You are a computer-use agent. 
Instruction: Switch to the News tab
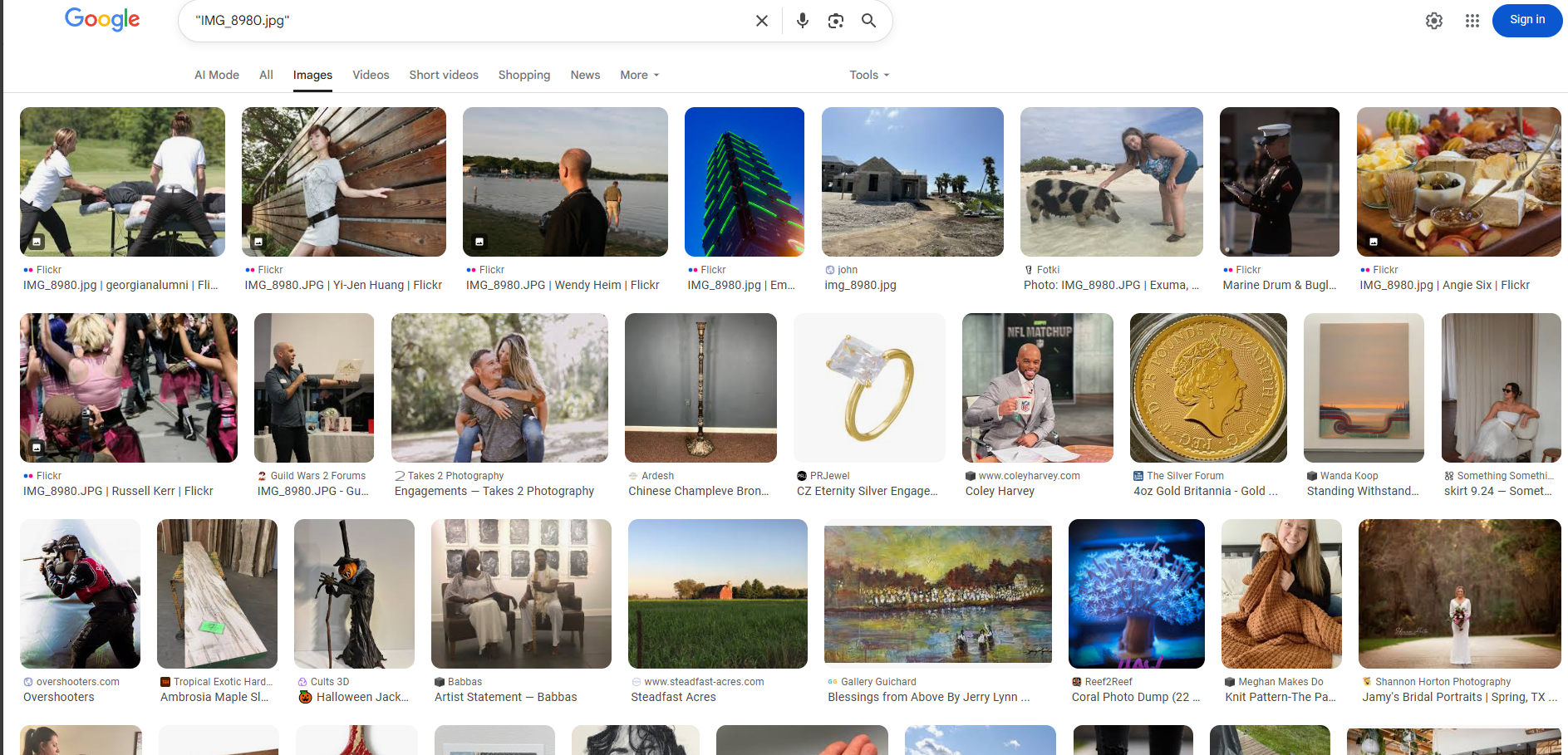(585, 75)
